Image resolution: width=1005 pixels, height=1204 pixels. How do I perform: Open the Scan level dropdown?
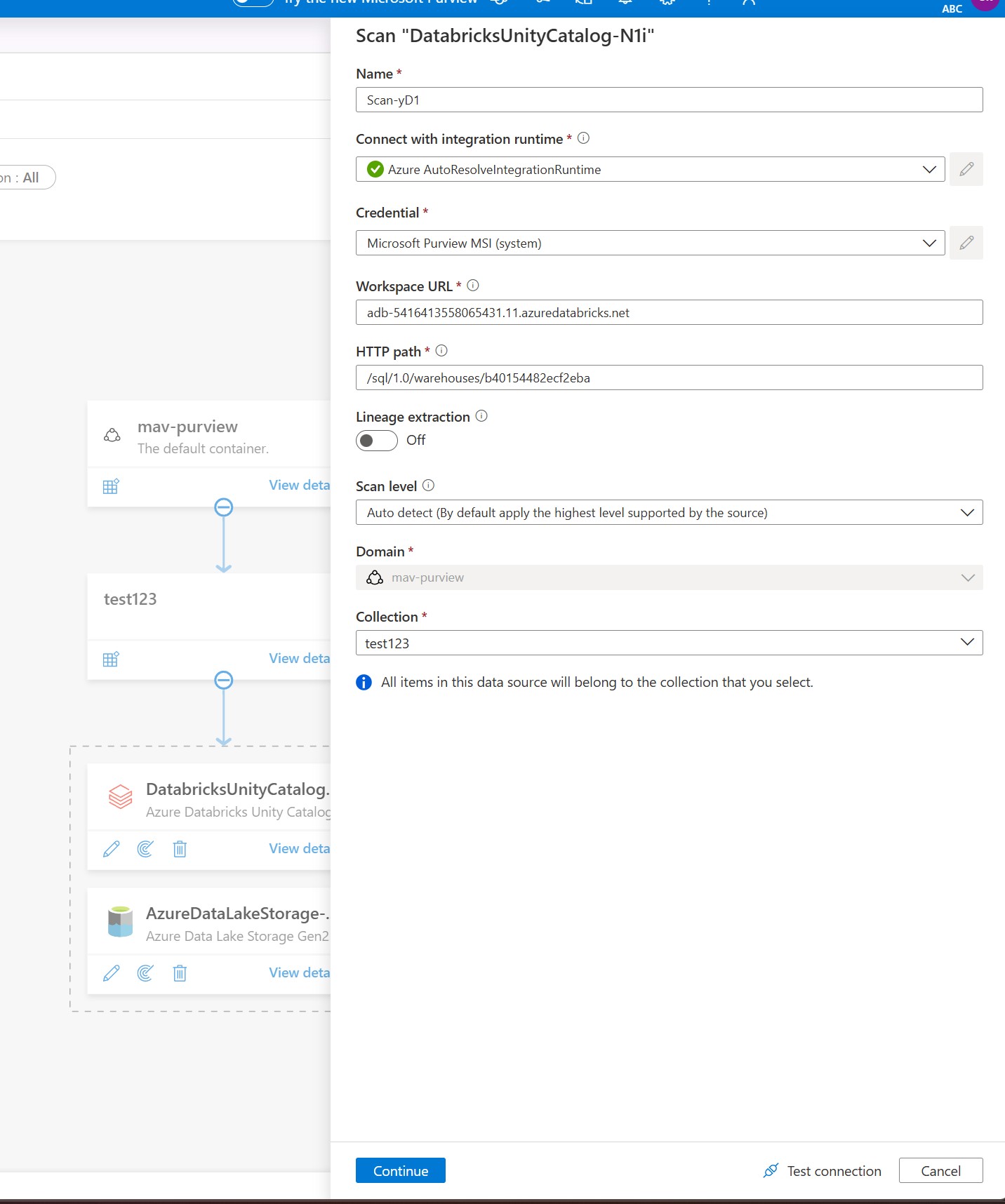[x=670, y=512]
